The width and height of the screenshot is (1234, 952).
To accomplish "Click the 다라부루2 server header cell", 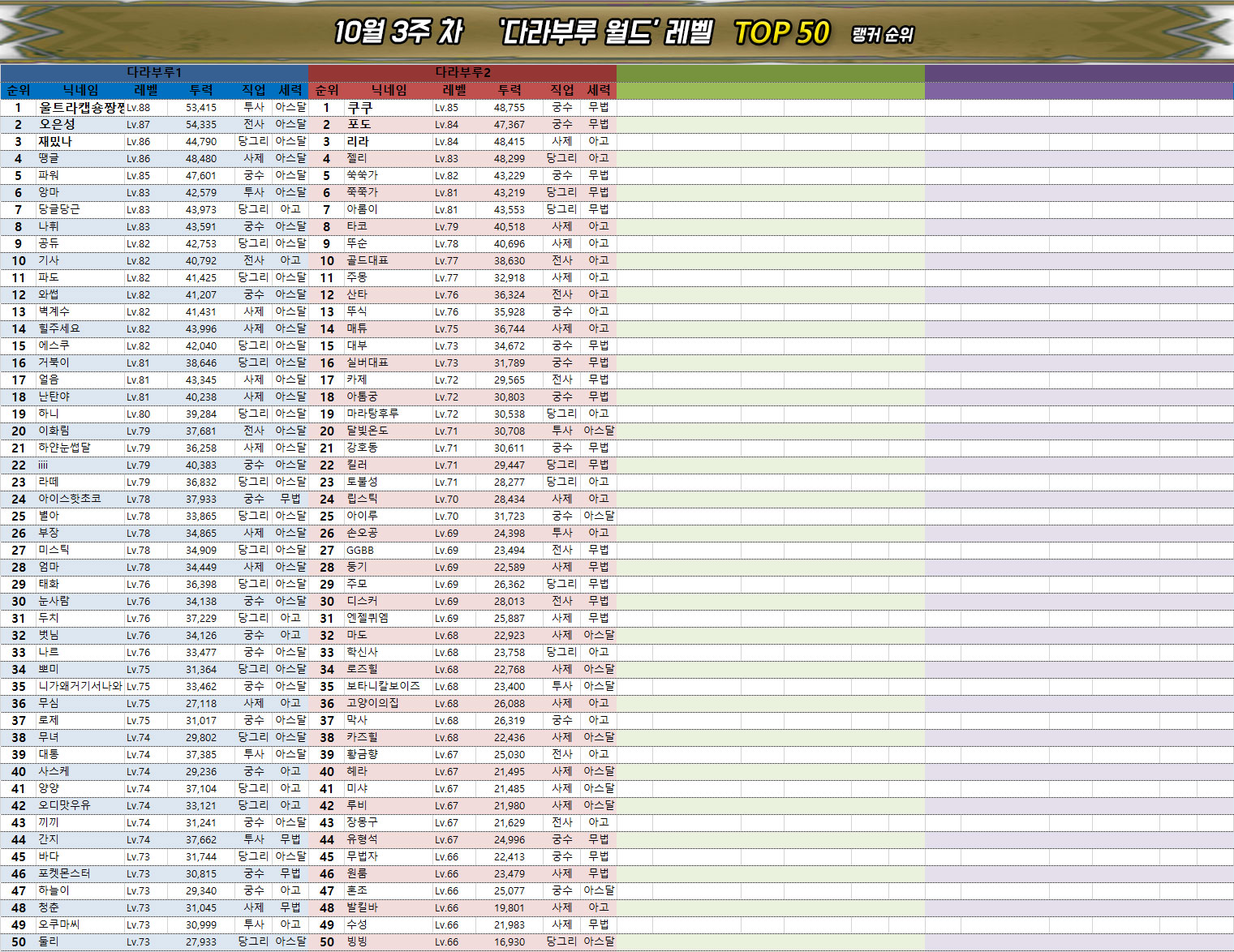I will pyautogui.click(x=462, y=72).
